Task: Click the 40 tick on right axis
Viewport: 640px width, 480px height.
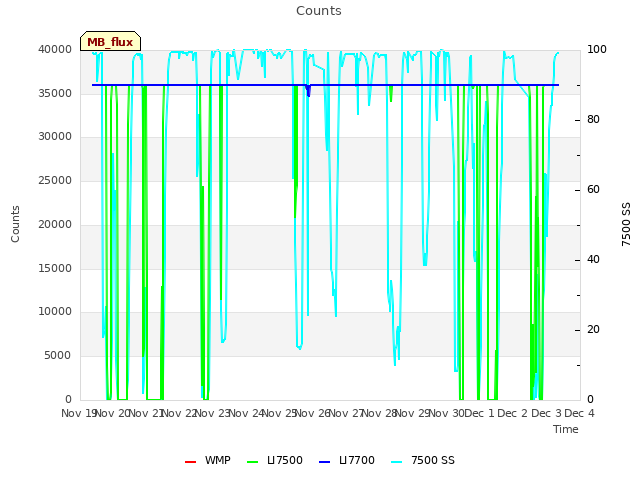Action: pyautogui.click(x=593, y=260)
